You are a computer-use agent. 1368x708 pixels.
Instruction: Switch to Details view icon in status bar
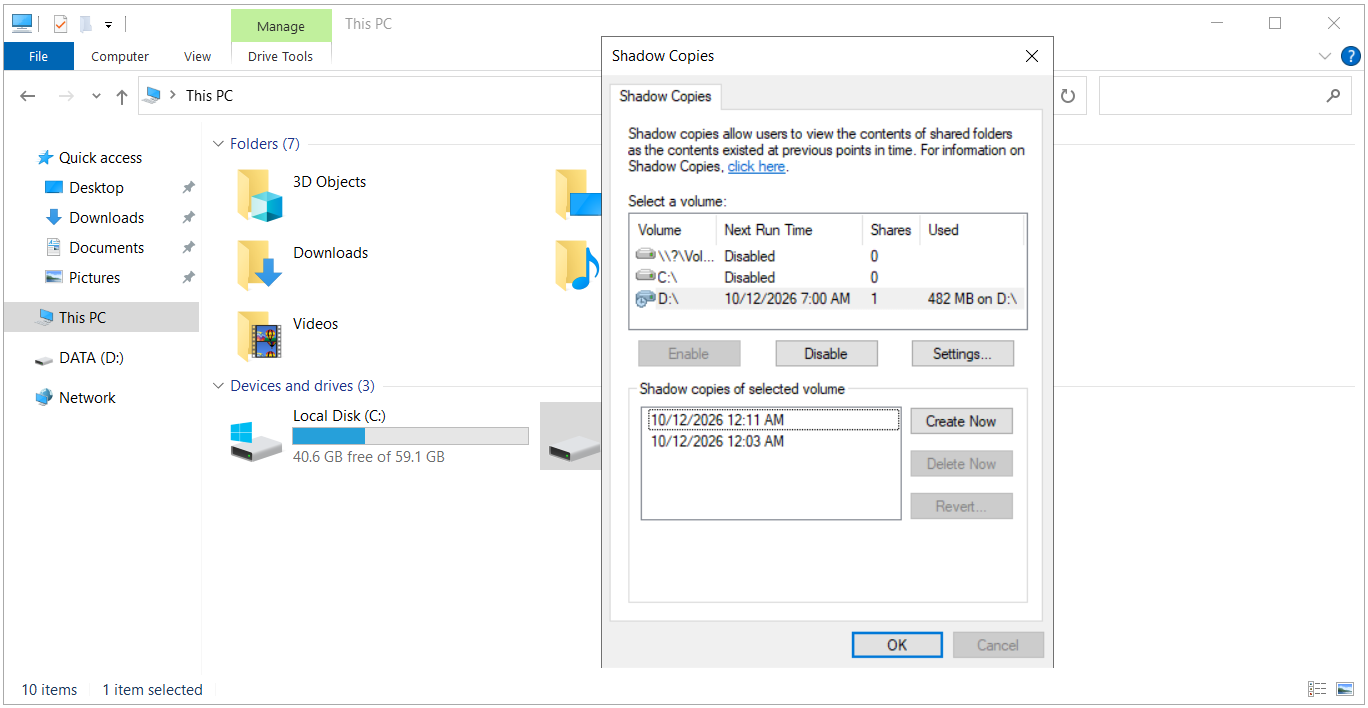(x=1318, y=689)
